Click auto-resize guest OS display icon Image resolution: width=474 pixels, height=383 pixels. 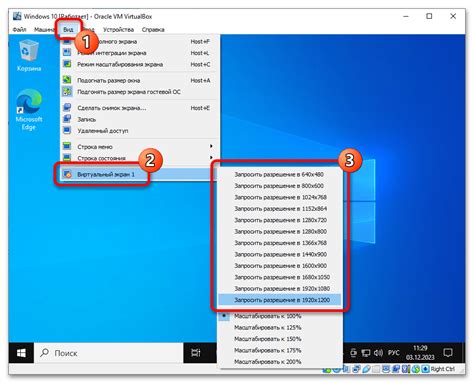pos(67,91)
